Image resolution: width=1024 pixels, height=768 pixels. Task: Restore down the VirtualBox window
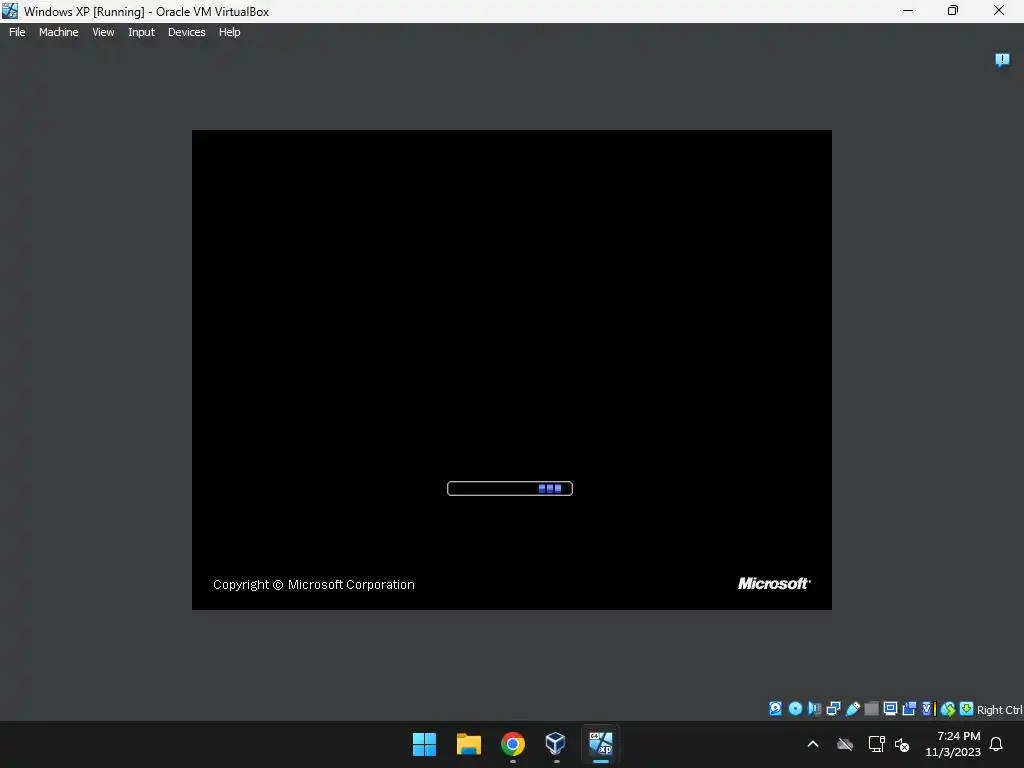tap(953, 11)
